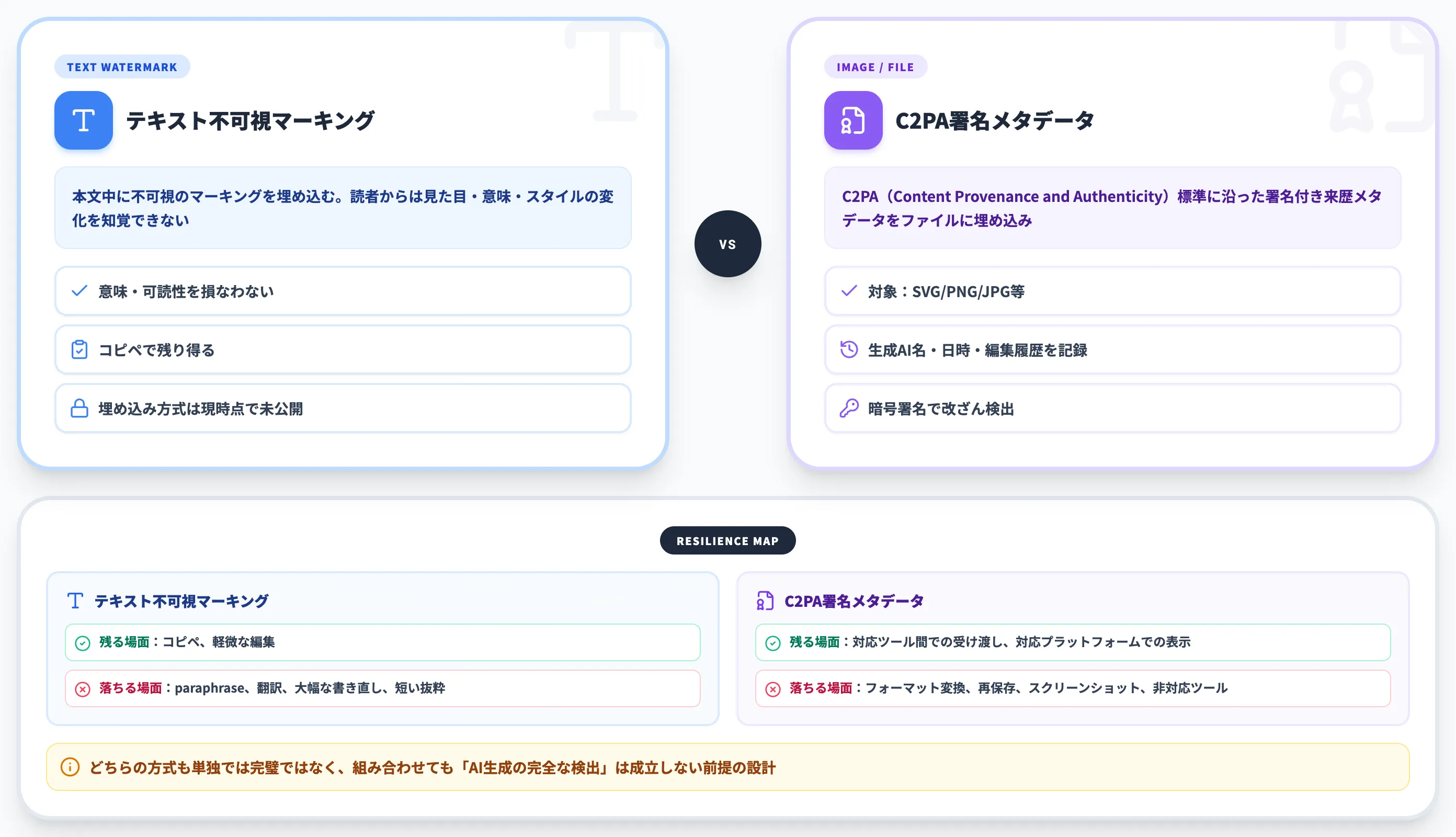The width and height of the screenshot is (1456, 837).
Task: Click the small T icon in the resilience map
Action: (75, 601)
